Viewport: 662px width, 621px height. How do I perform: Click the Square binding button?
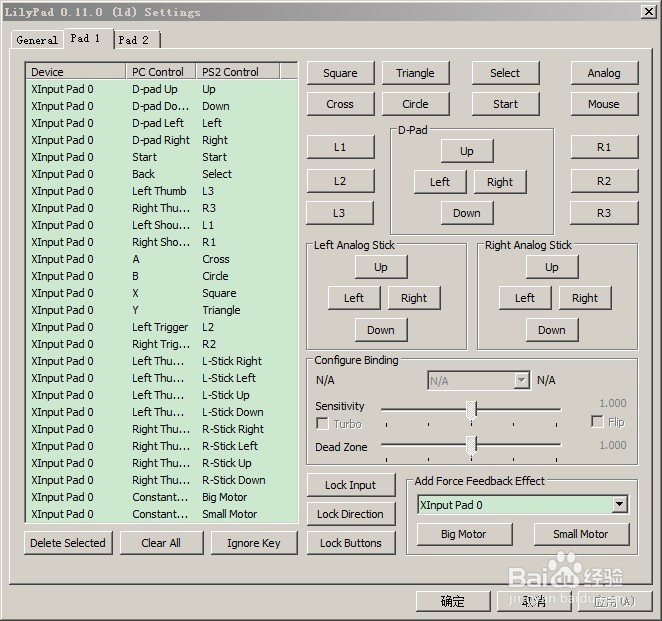pyautogui.click(x=340, y=73)
